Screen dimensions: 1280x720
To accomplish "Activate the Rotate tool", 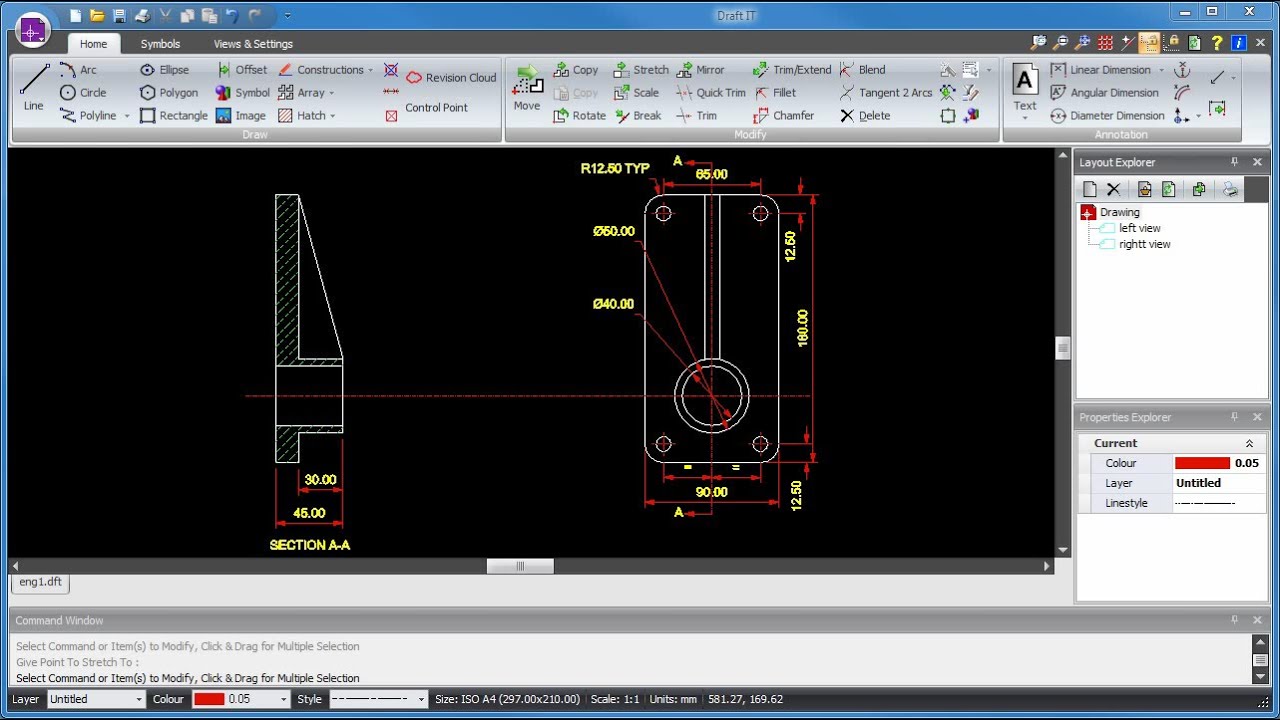I will (580, 116).
